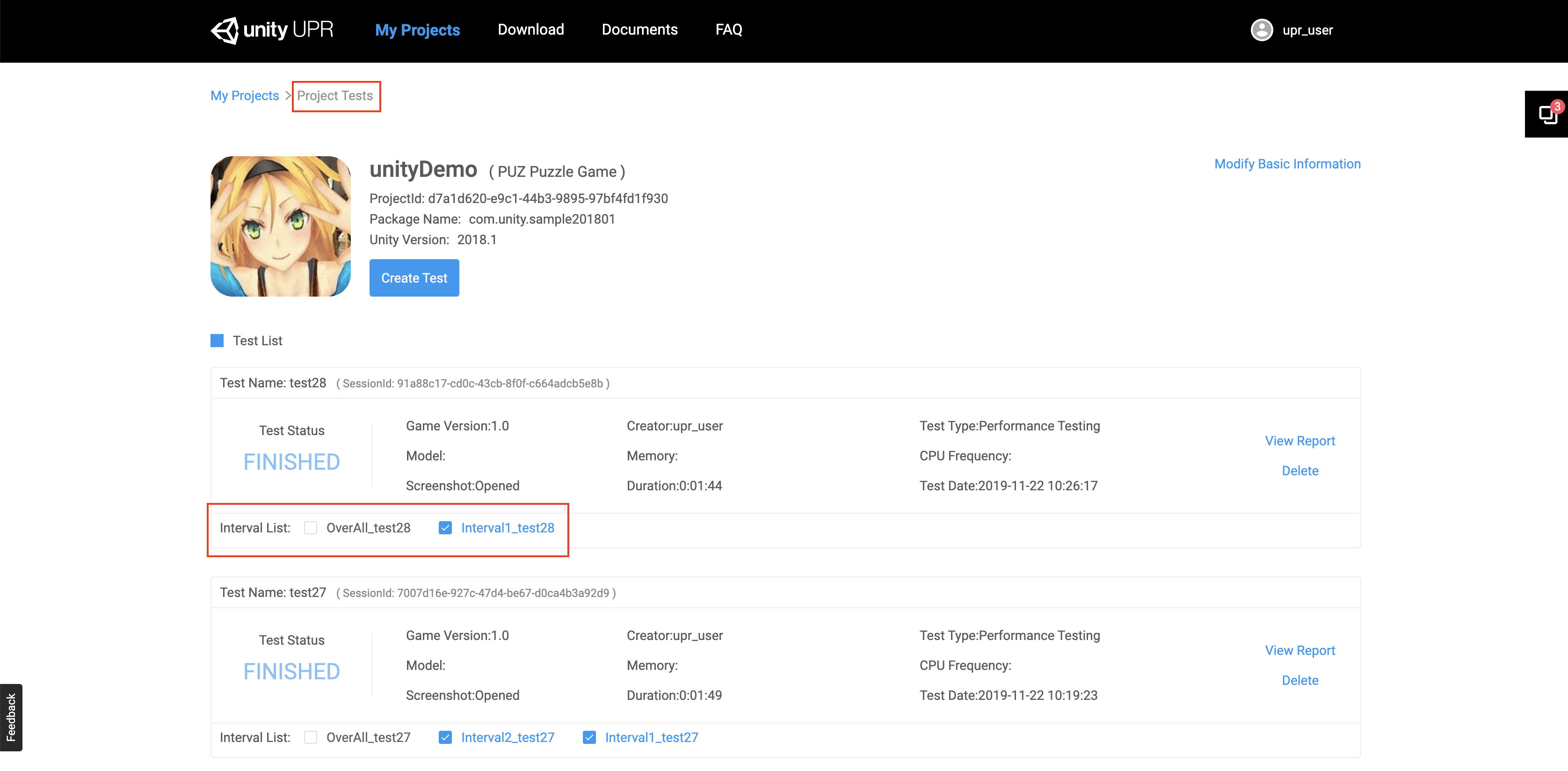Click the upr_user avatar icon
This screenshot has height=771, width=1568.
click(1261, 30)
